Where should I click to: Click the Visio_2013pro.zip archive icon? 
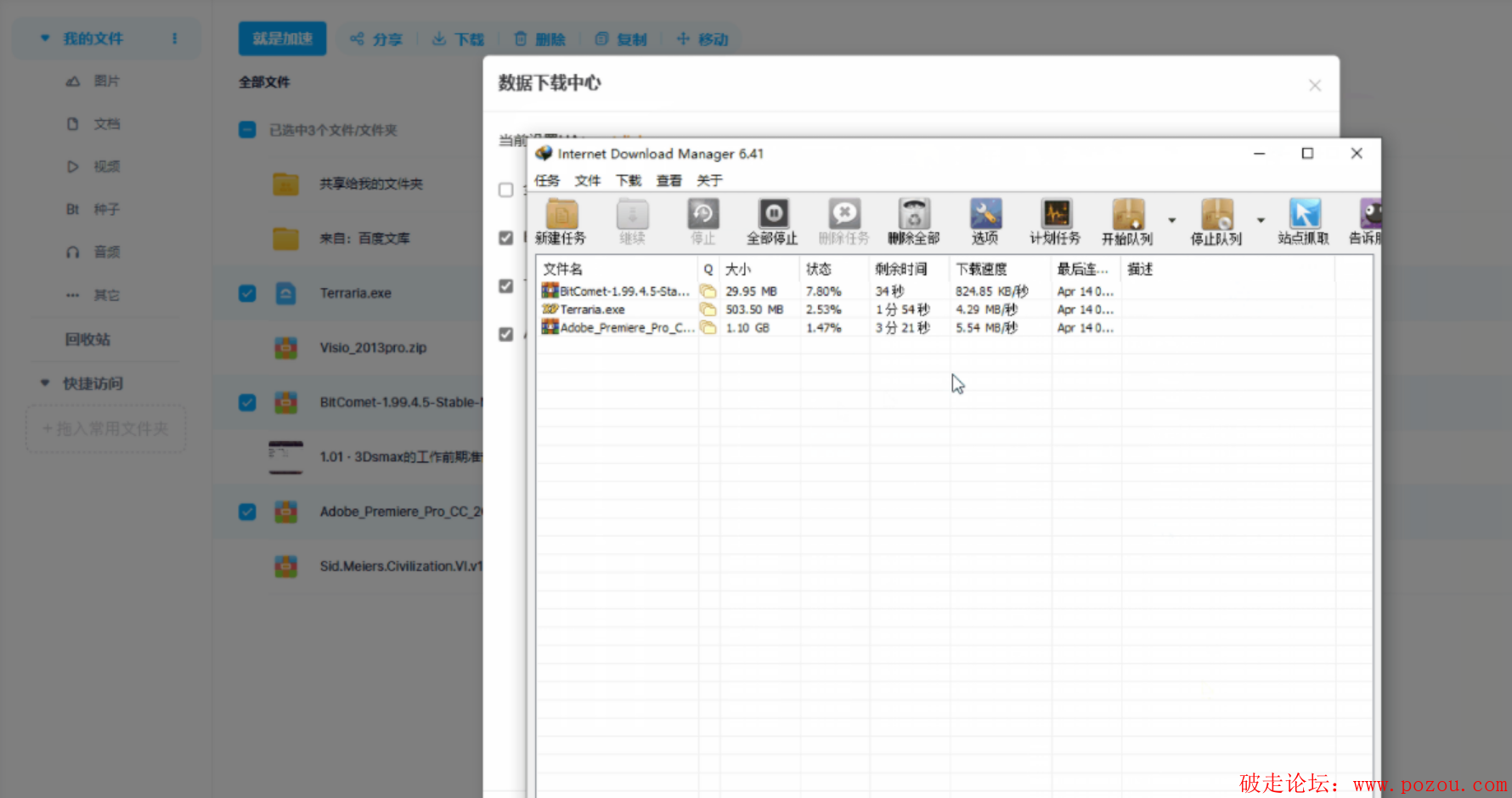point(285,348)
